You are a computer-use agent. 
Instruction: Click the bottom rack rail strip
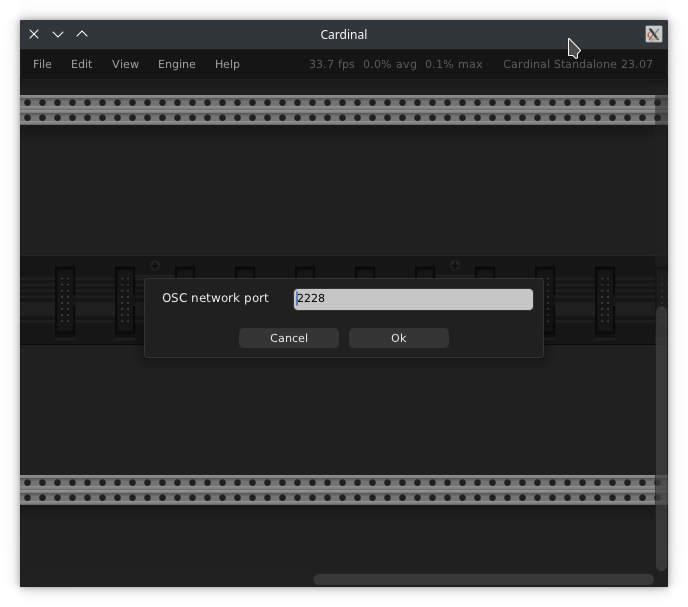point(338,490)
